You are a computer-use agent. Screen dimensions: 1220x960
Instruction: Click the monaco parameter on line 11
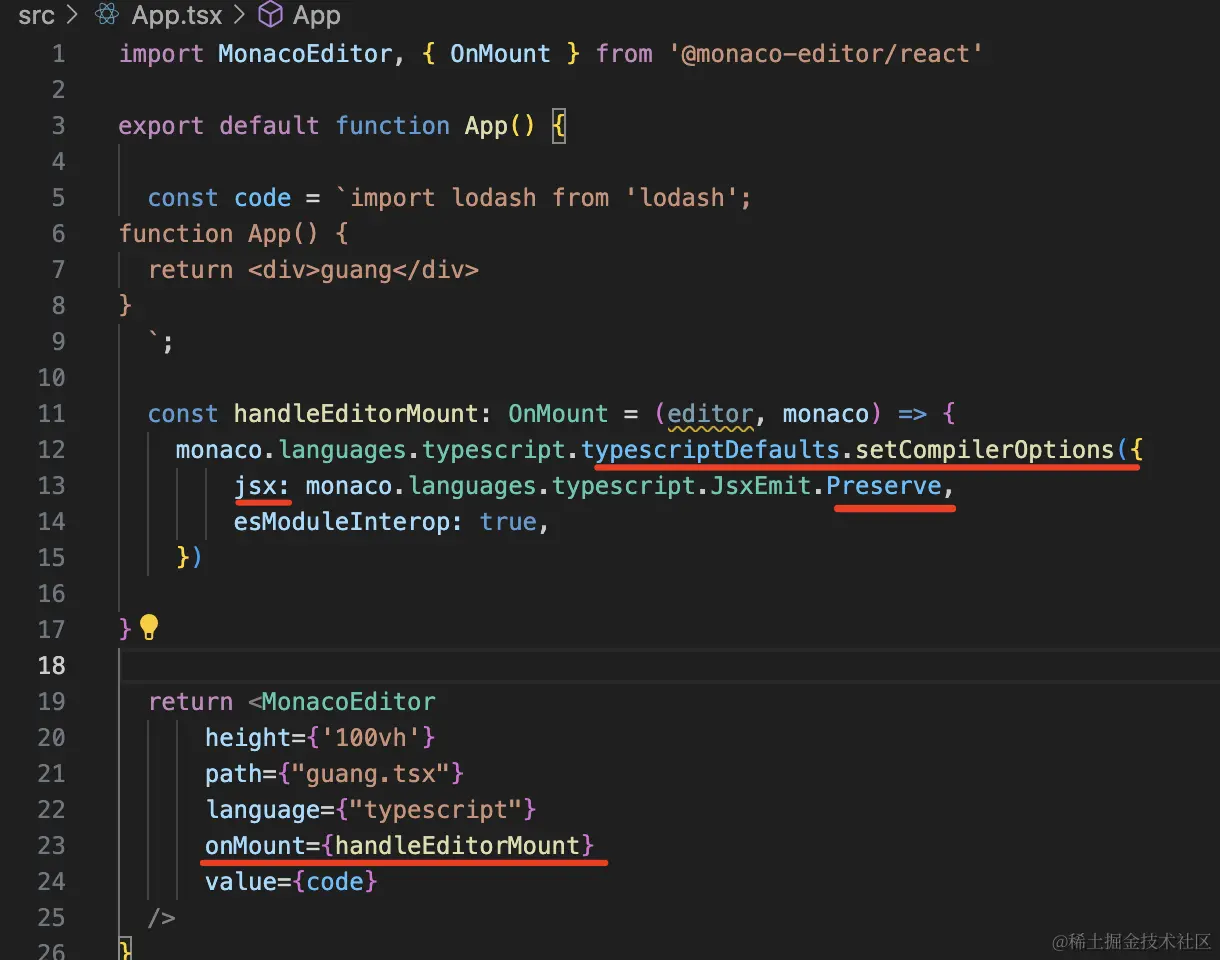[x=826, y=413]
